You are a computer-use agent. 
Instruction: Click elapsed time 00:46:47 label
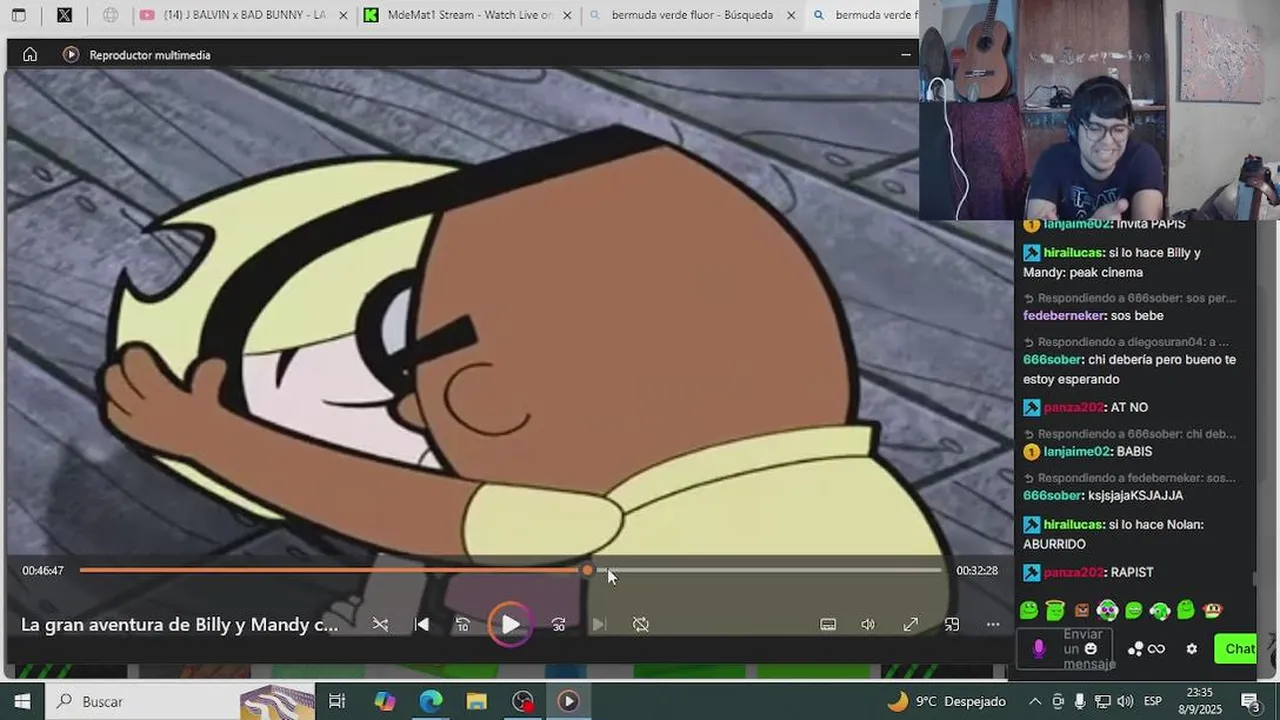pos(43,571)
